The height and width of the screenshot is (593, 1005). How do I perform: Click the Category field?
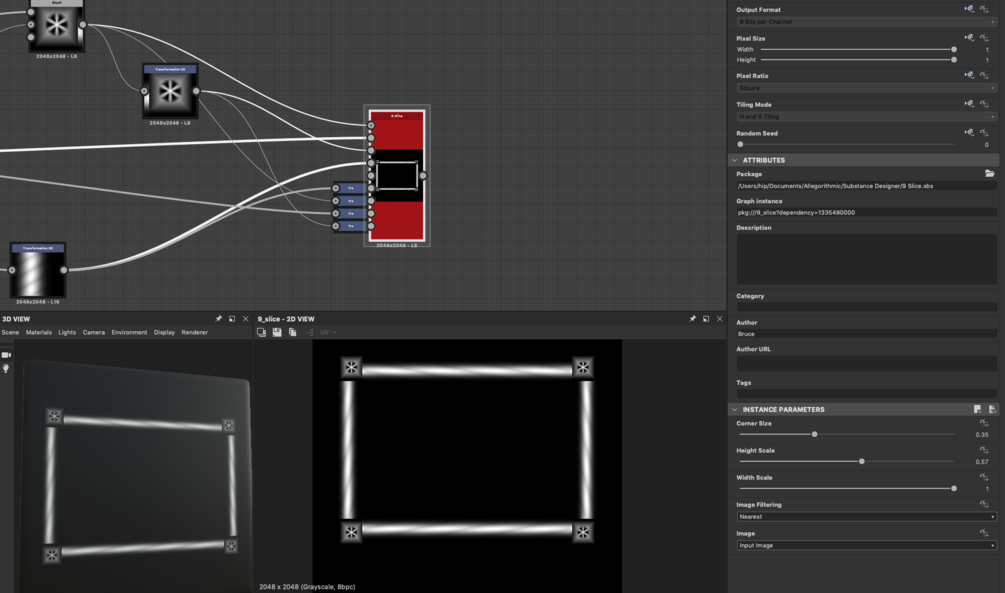867,307
